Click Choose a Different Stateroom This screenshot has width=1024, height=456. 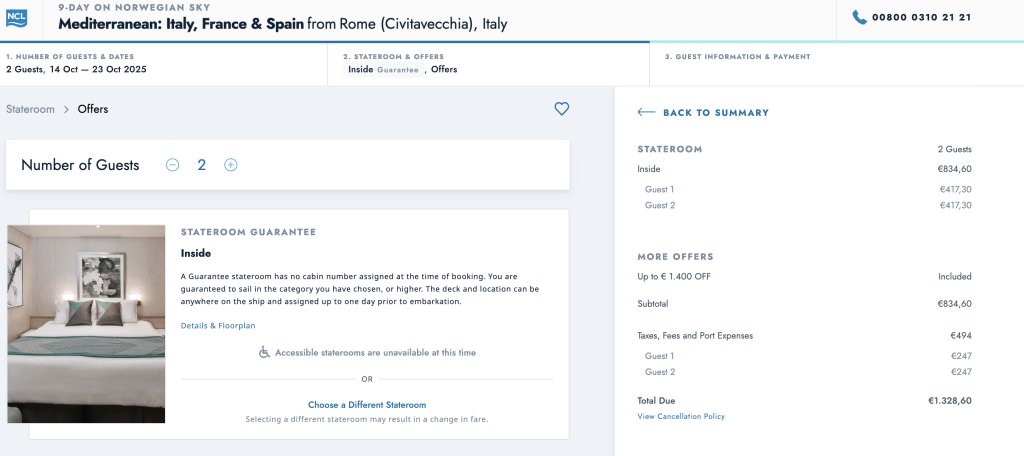(x=367, y=405)
